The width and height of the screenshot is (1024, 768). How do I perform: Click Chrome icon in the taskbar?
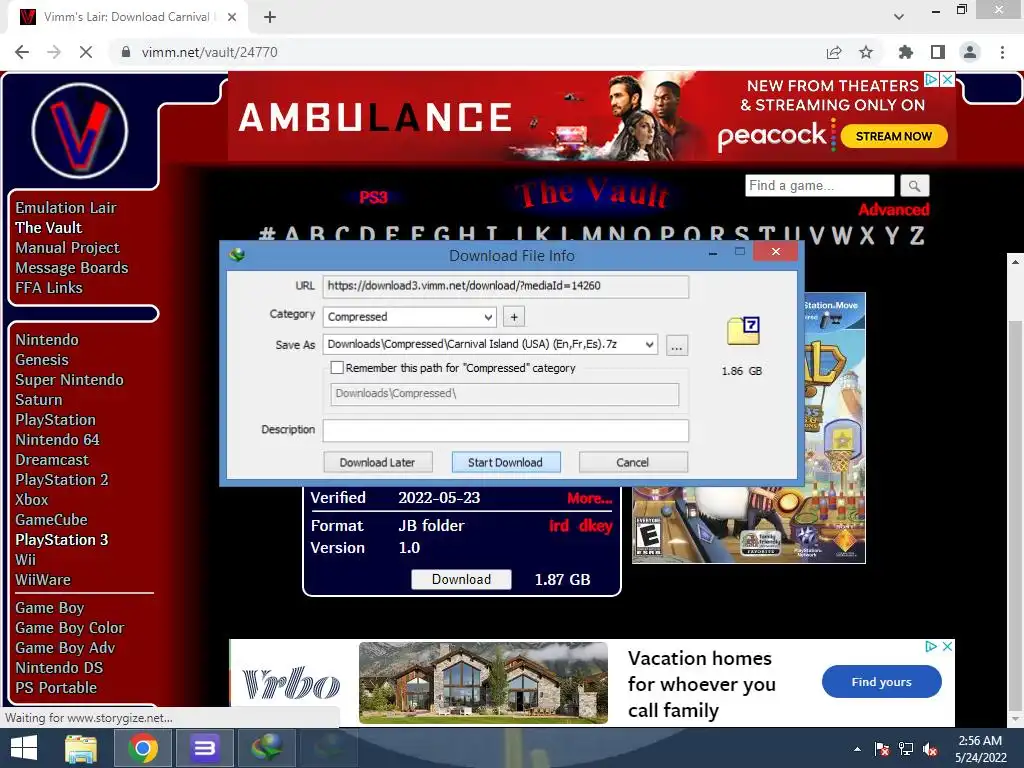pyautogui.click(x=143, y=748)
